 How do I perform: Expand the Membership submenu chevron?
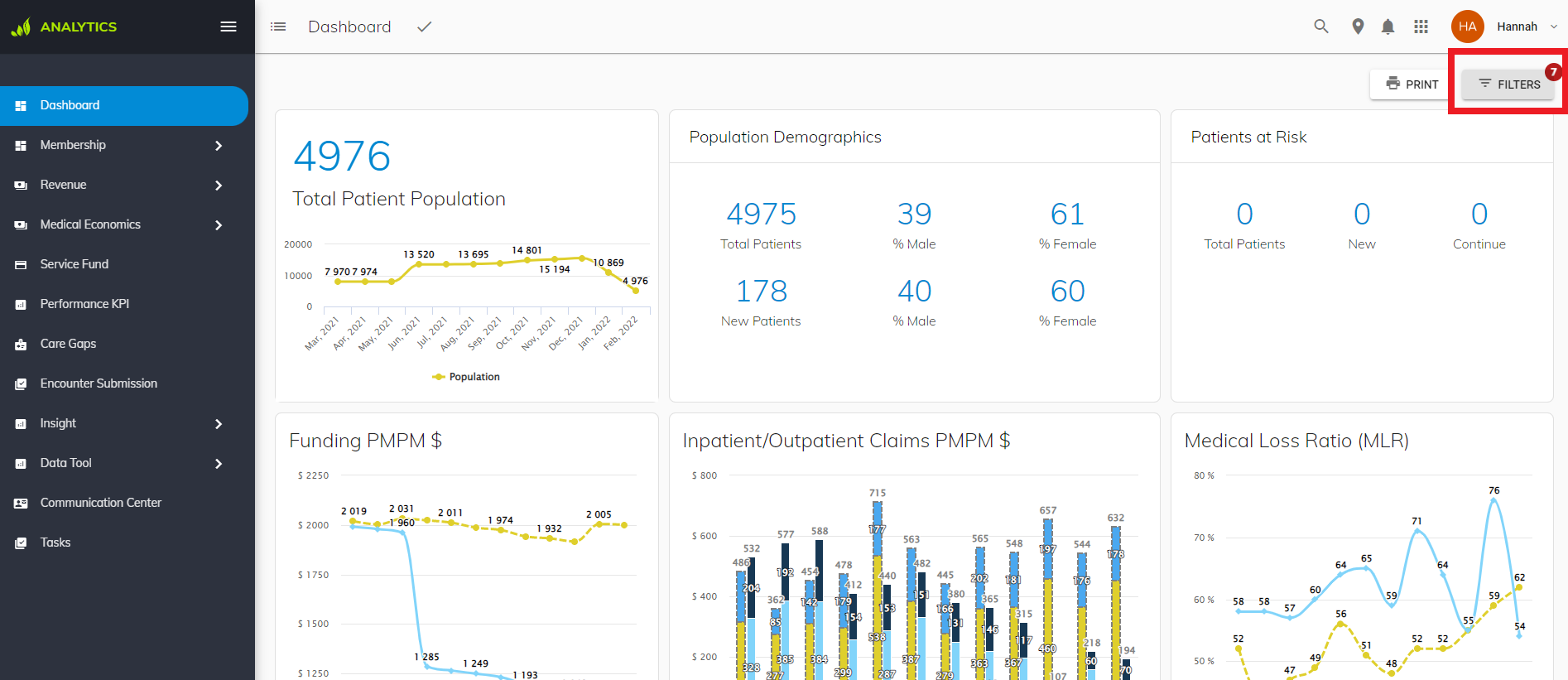(x=219, y=146)
